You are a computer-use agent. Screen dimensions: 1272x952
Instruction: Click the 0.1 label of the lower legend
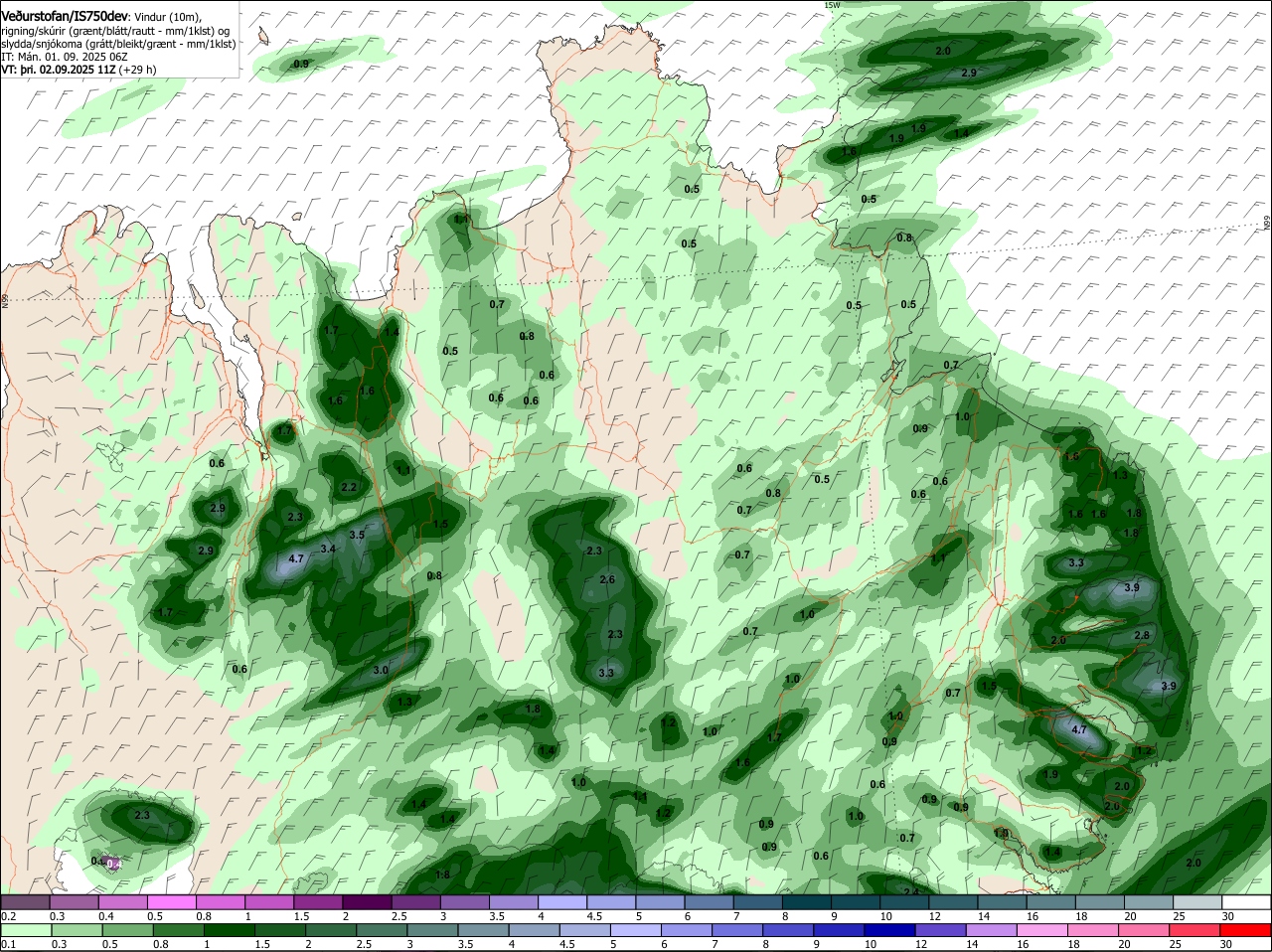click(x=8, y=944)
